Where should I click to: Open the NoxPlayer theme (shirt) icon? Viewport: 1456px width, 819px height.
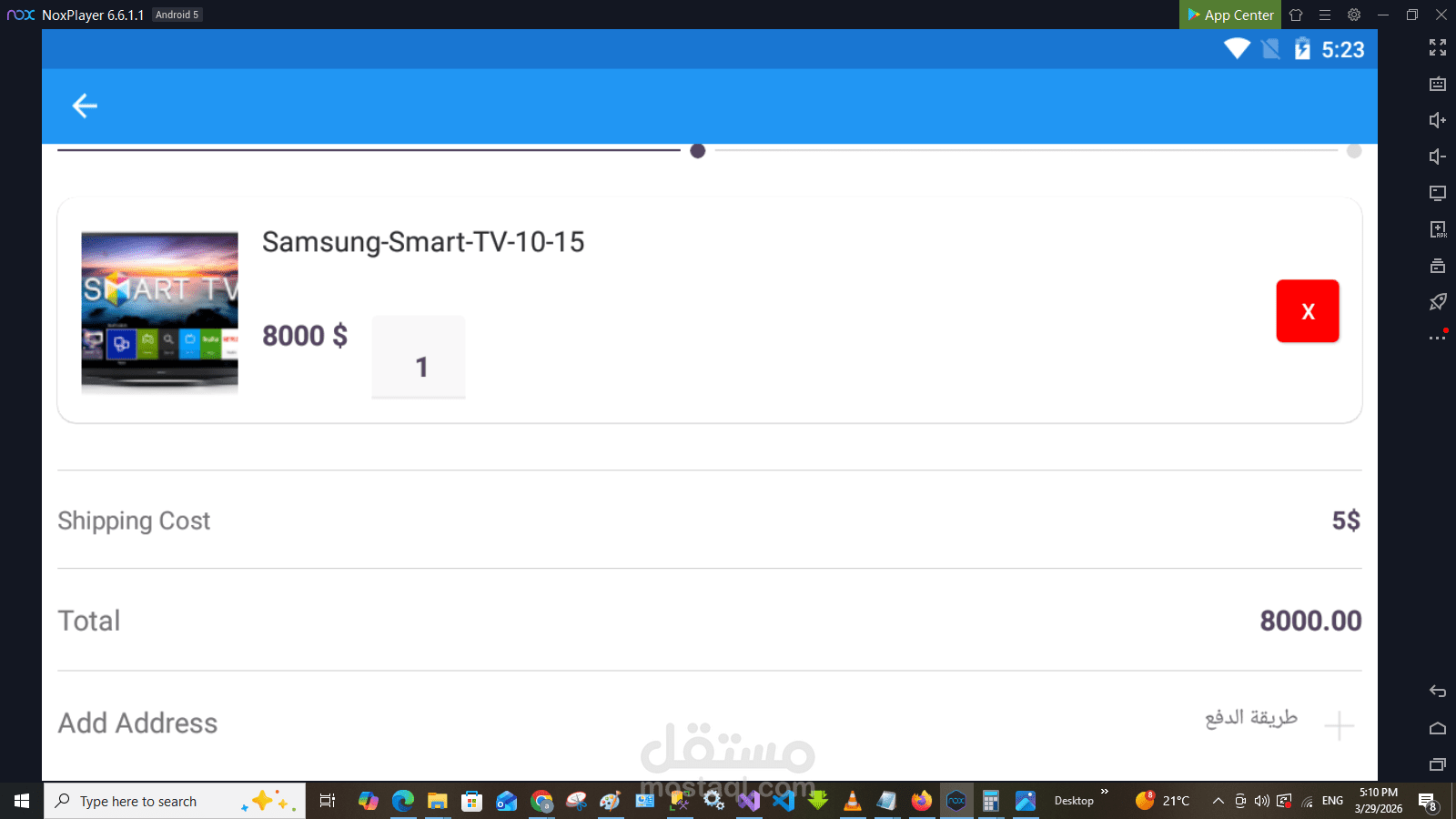[1296, 15]
